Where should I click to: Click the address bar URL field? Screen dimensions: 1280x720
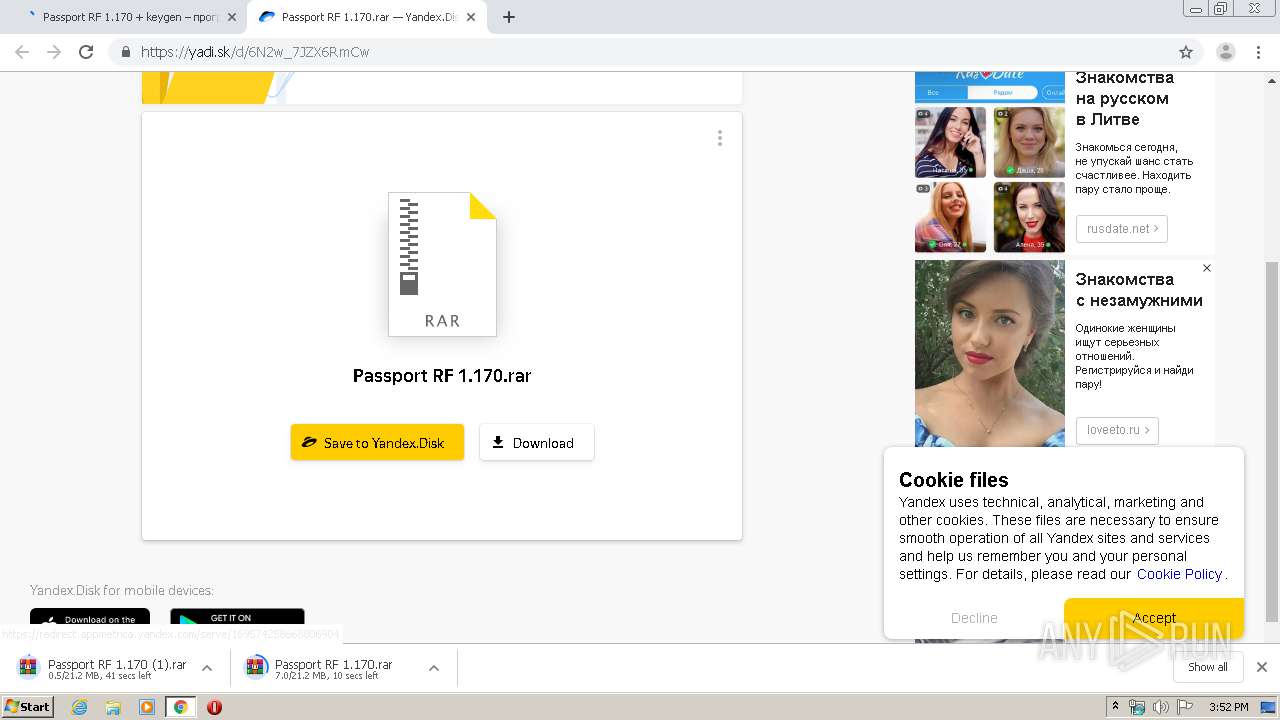coord(640,52)
